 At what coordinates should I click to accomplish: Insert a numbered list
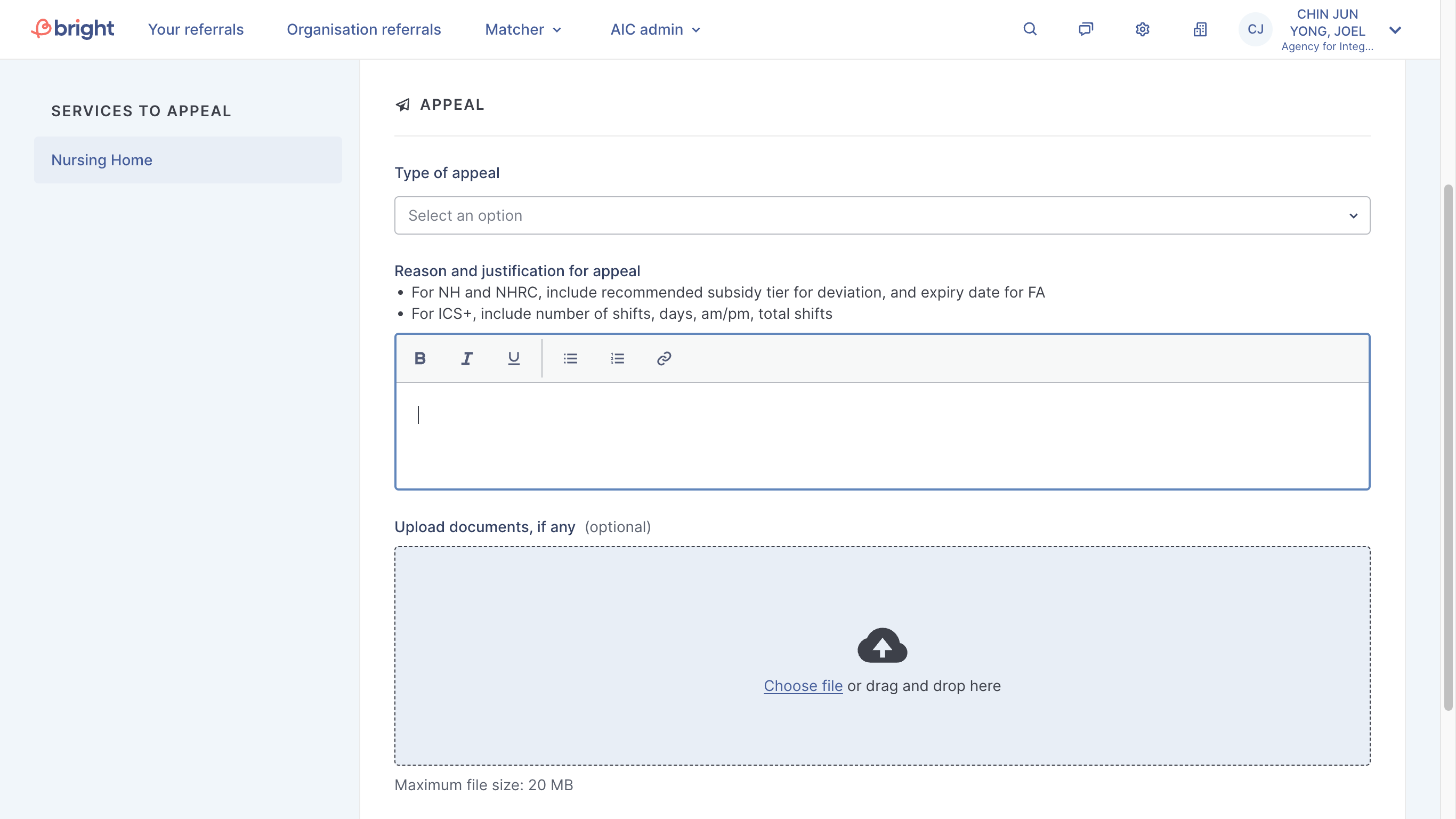tap(617, 358)
